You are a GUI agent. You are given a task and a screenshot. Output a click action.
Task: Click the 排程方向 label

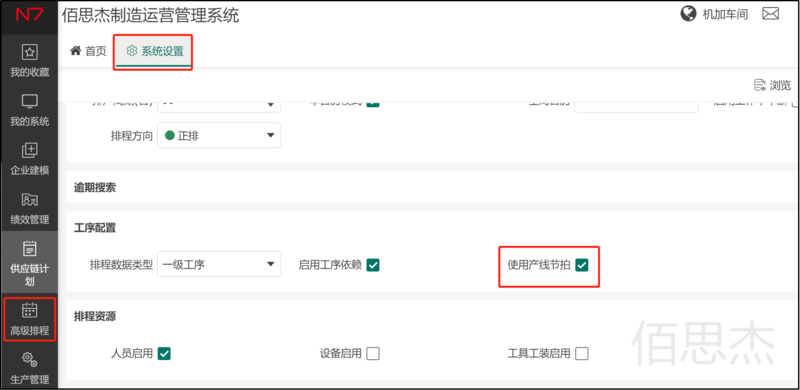pos(132,136)
